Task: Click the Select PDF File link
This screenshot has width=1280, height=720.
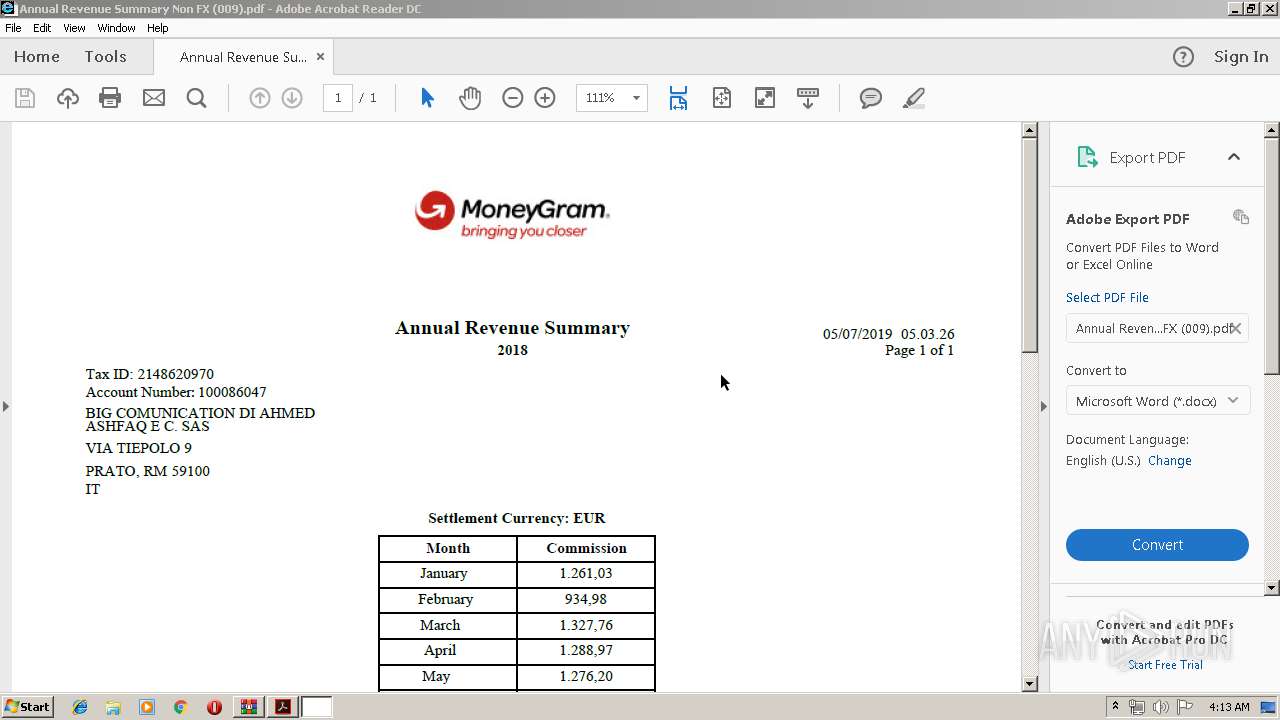Action: [1107, 297]
